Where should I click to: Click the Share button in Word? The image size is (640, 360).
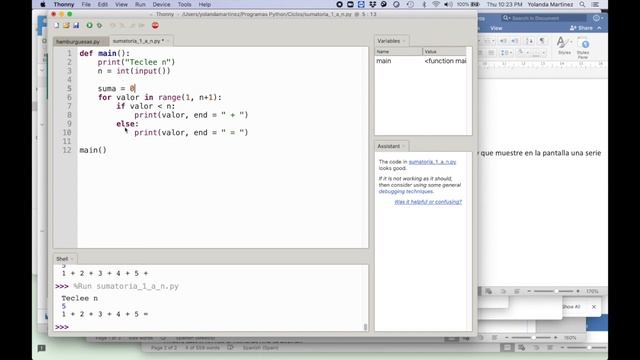(581, 28)
